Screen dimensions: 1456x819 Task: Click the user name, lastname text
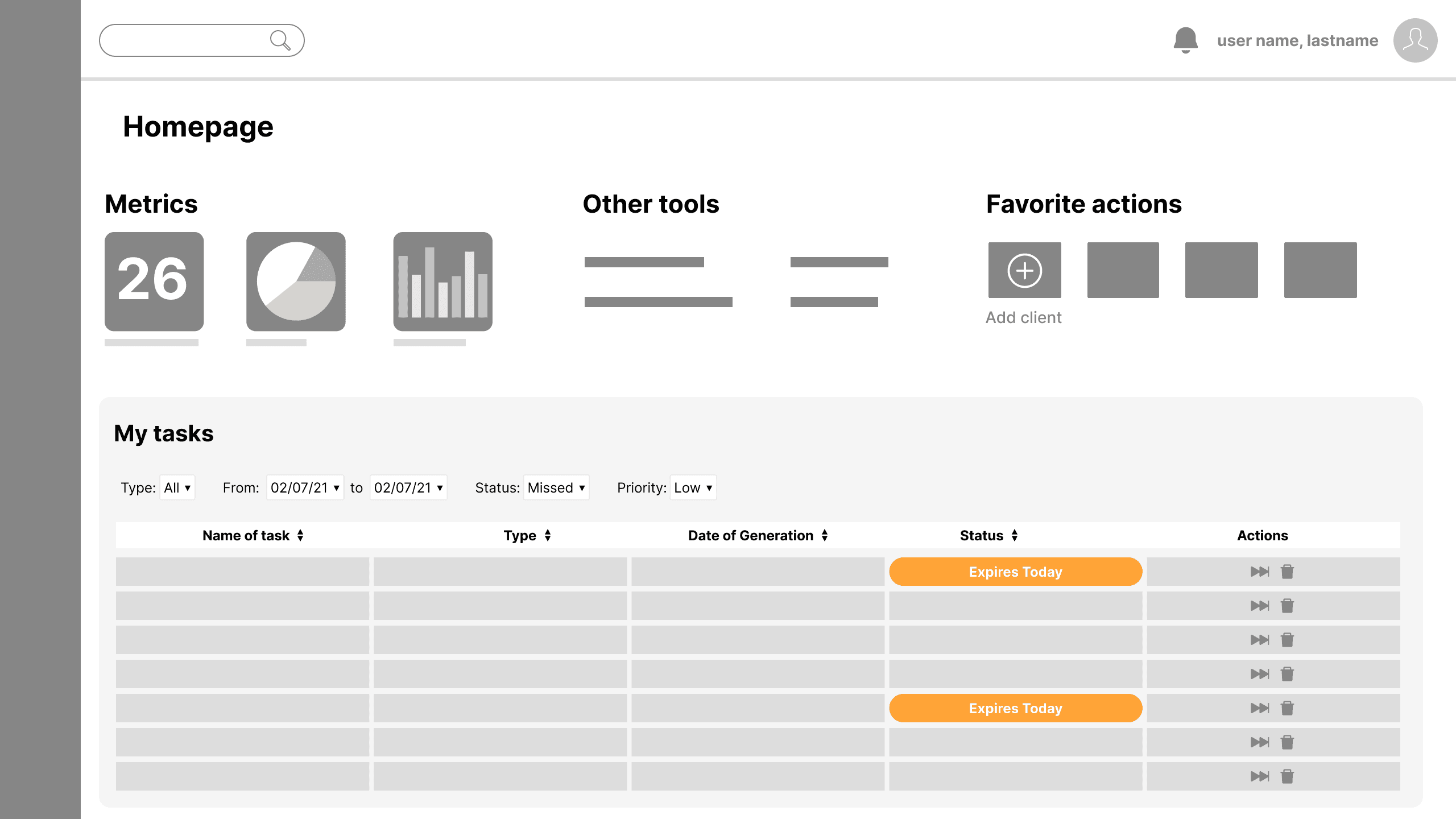(x=1297, y=41)
